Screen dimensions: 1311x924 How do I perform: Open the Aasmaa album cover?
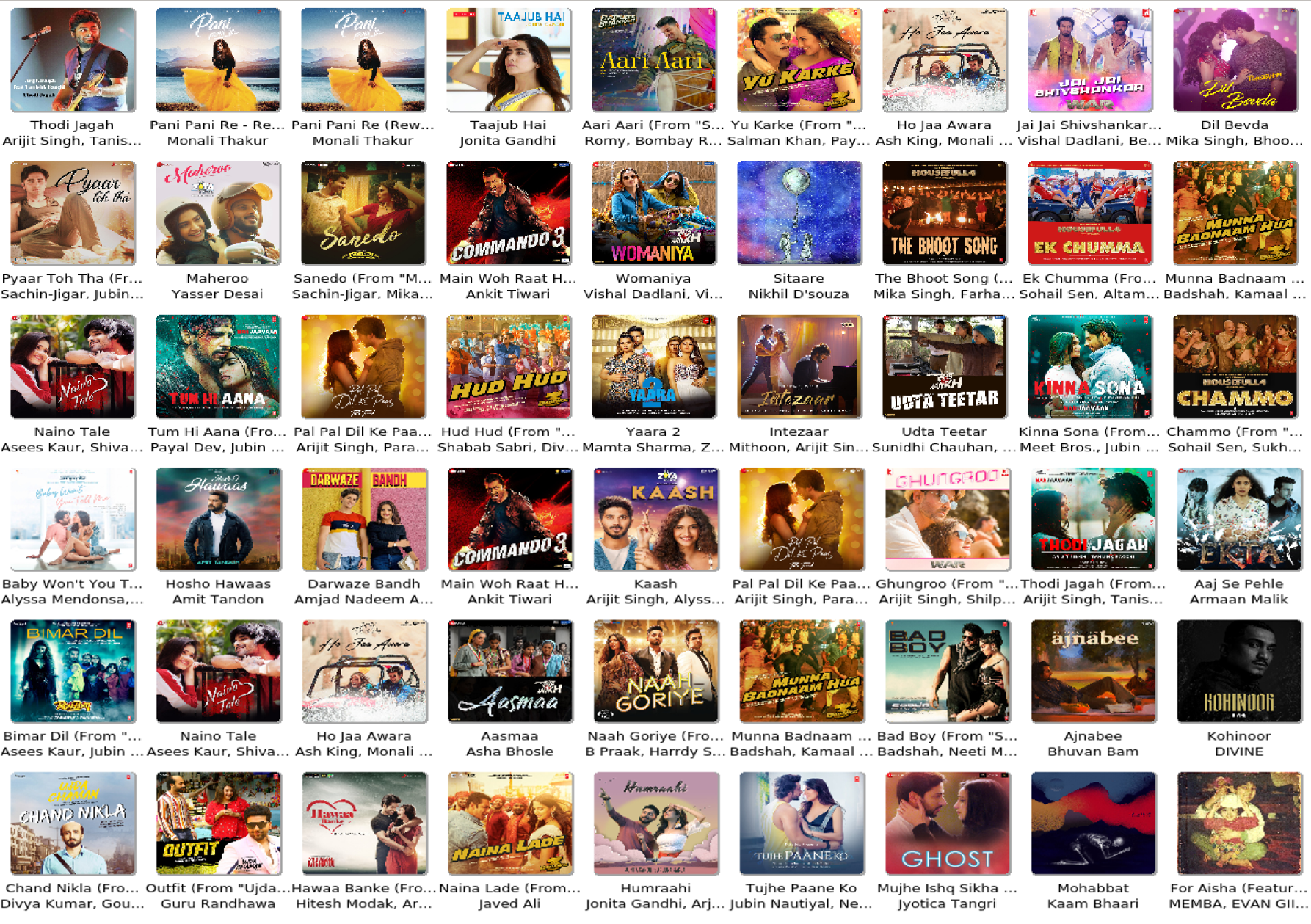[509, 672]
